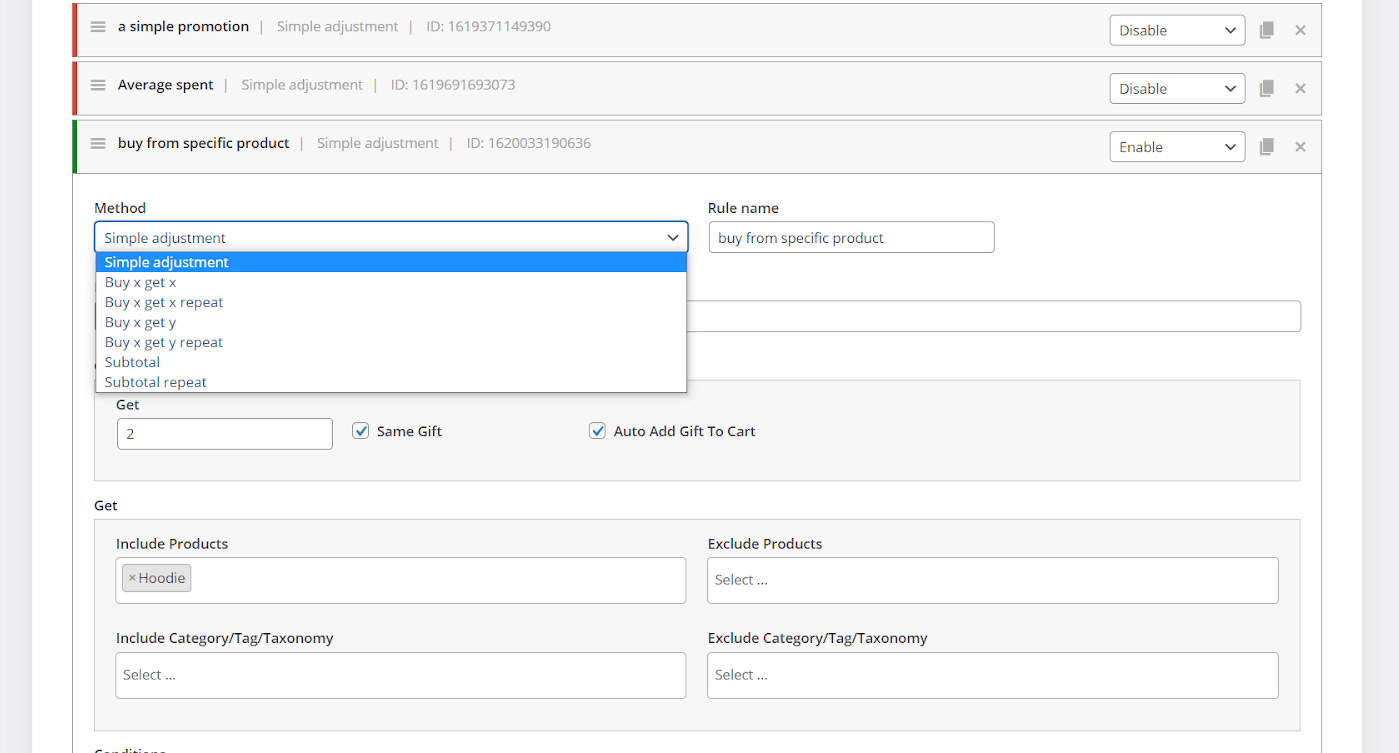Focus the Get quantity input field

tap(225, 434)
